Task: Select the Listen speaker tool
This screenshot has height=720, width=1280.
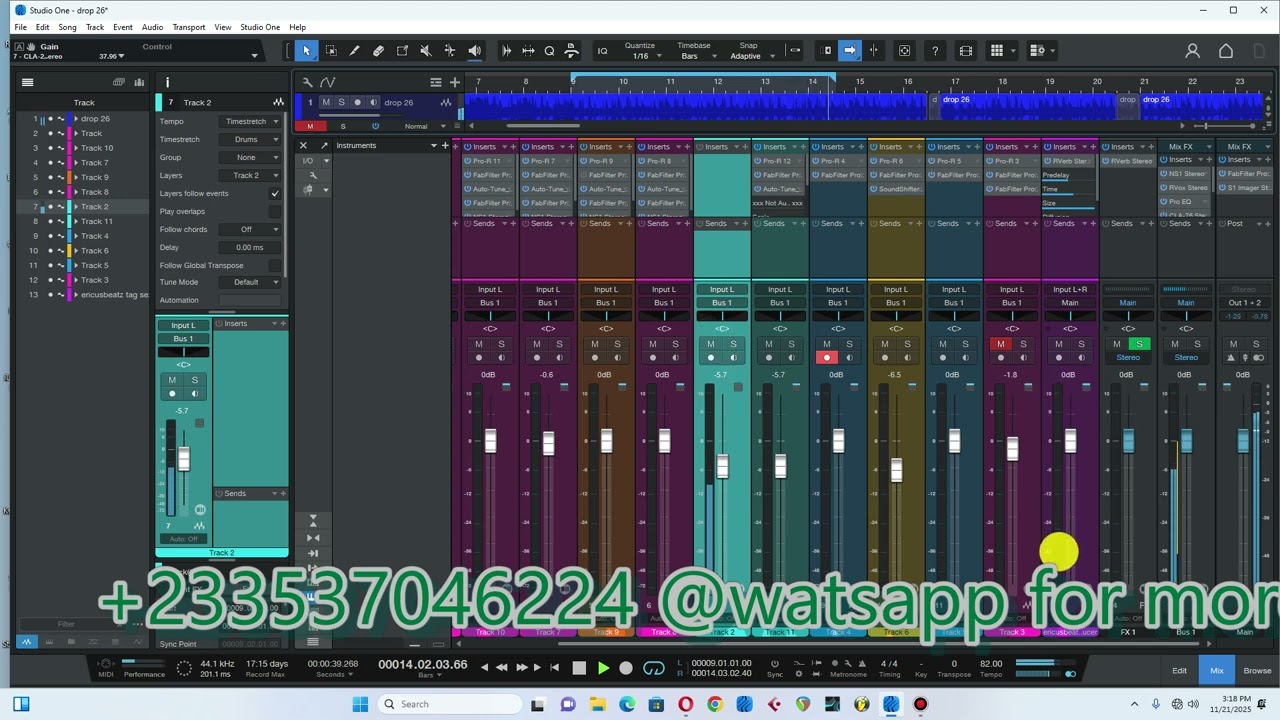Action: 474,51
